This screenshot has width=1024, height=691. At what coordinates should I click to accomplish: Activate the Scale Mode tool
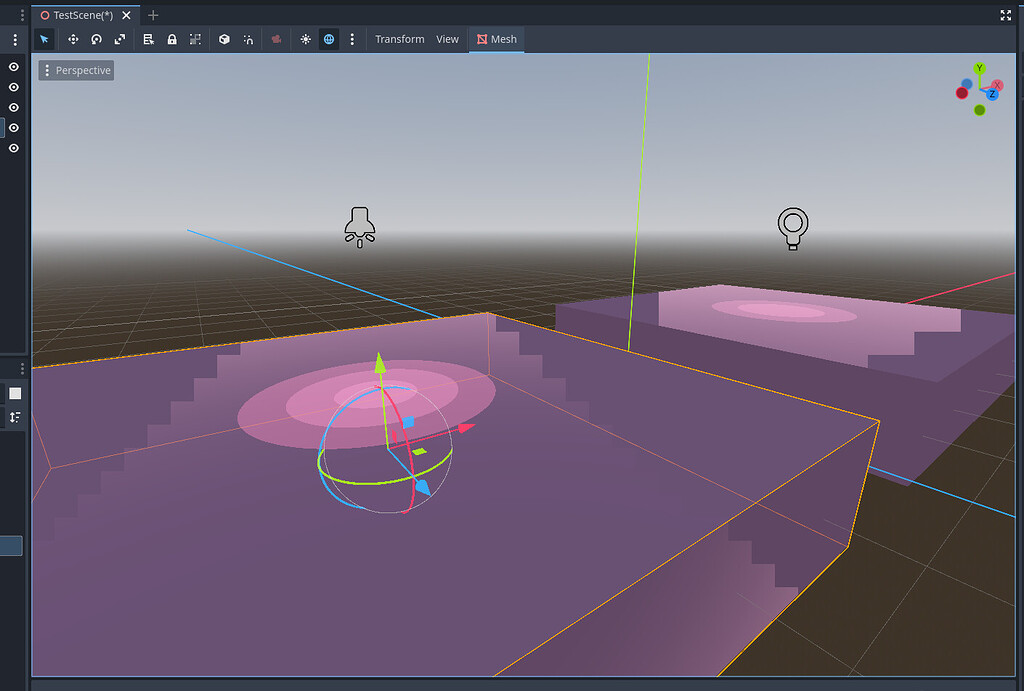click(x=121, y=39)
